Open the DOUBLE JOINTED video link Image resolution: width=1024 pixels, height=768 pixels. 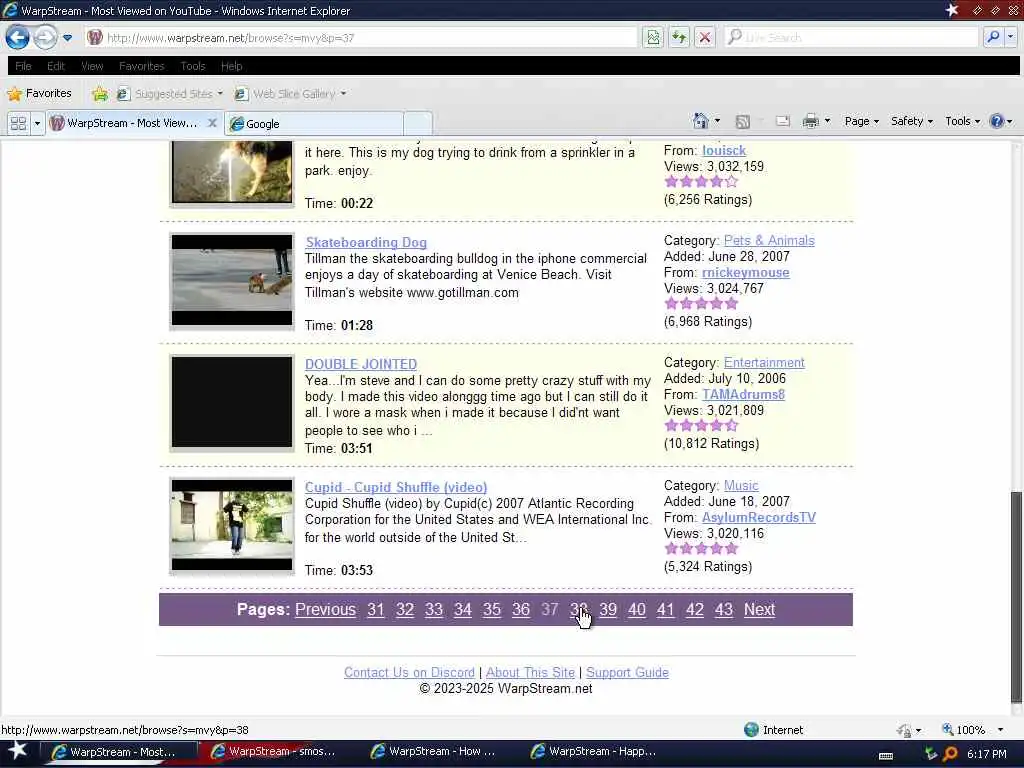tap(360, 364)
